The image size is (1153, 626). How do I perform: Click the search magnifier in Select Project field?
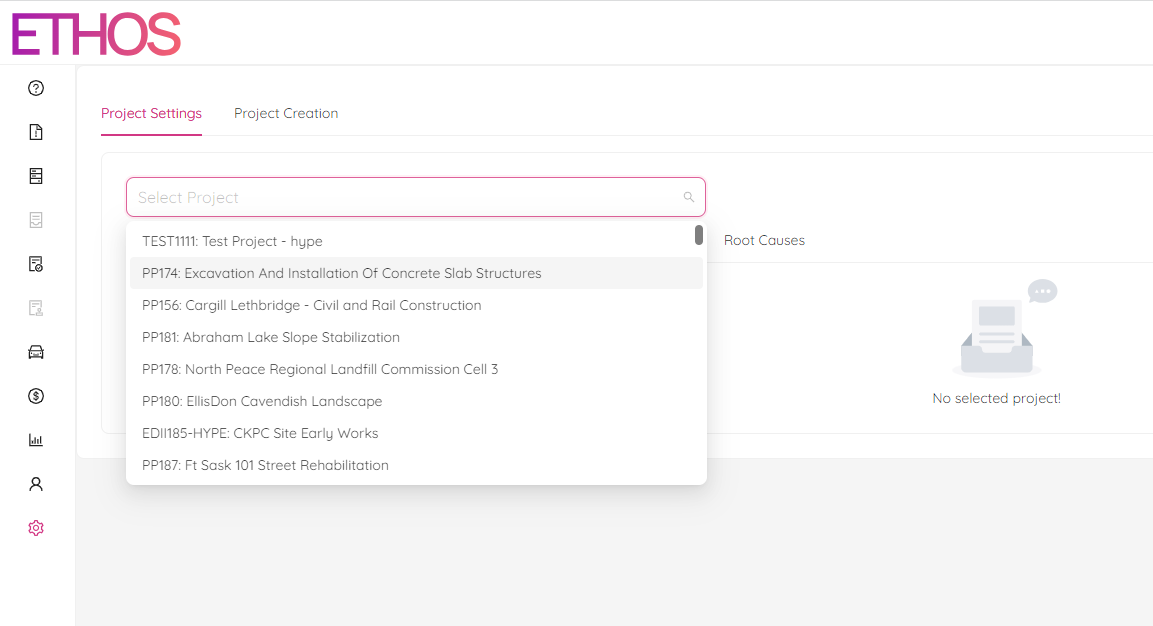click(688, 197)
